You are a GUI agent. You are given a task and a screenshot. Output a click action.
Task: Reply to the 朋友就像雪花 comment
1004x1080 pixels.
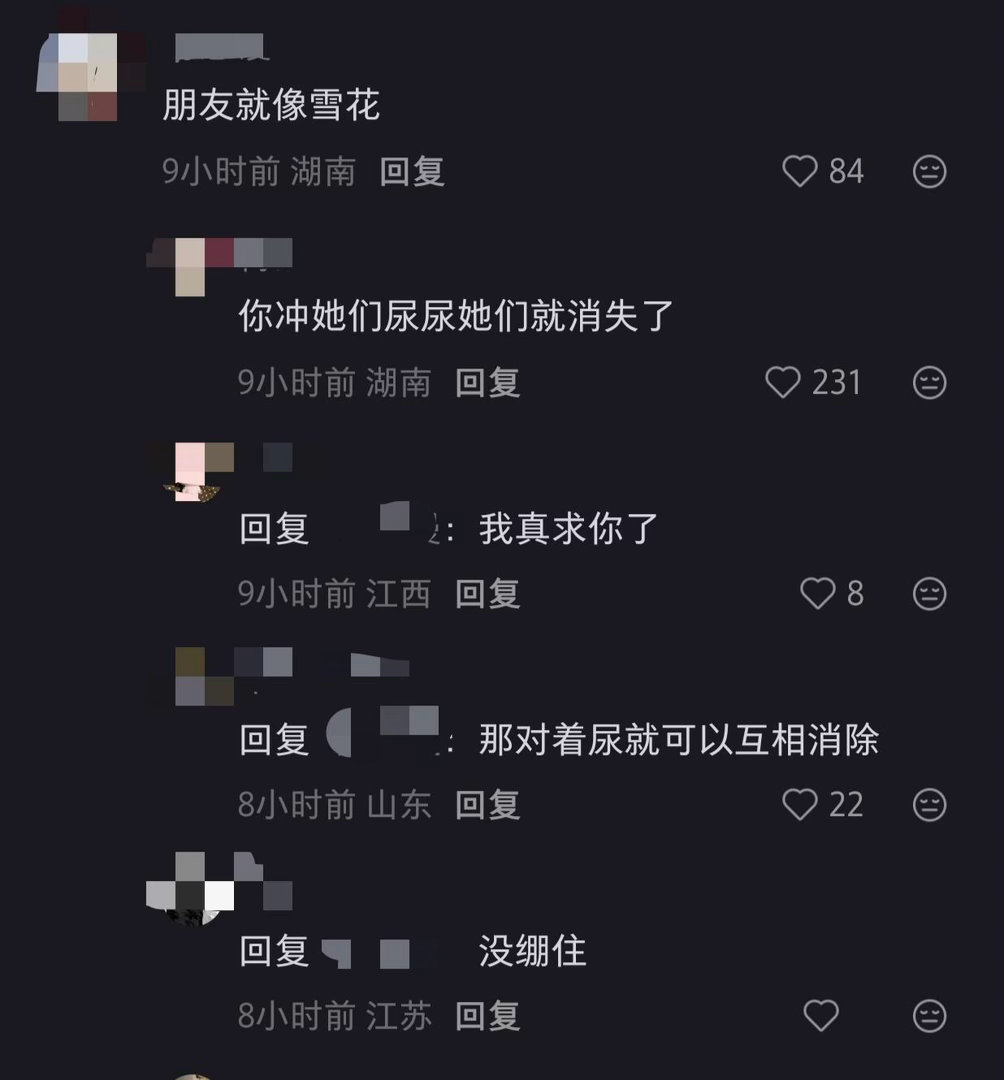click(412, 172)
